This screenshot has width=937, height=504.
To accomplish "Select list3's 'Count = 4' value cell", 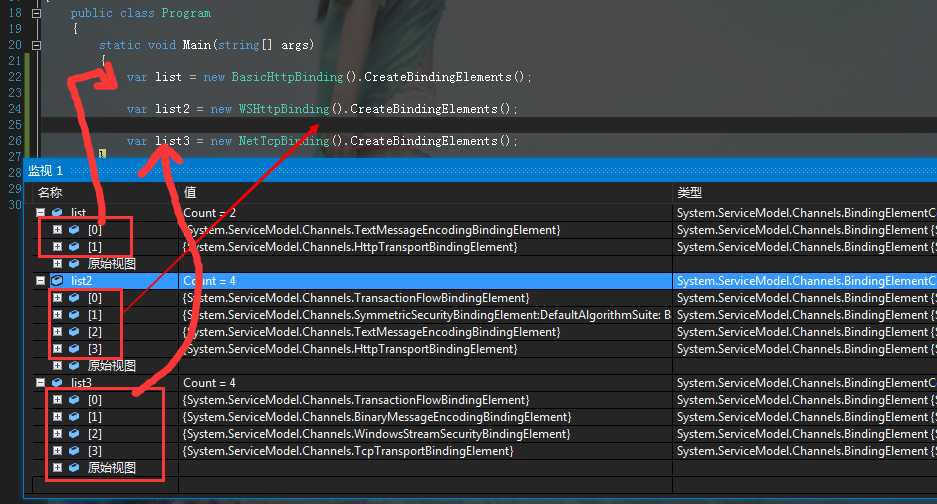I will click(425, 383).
